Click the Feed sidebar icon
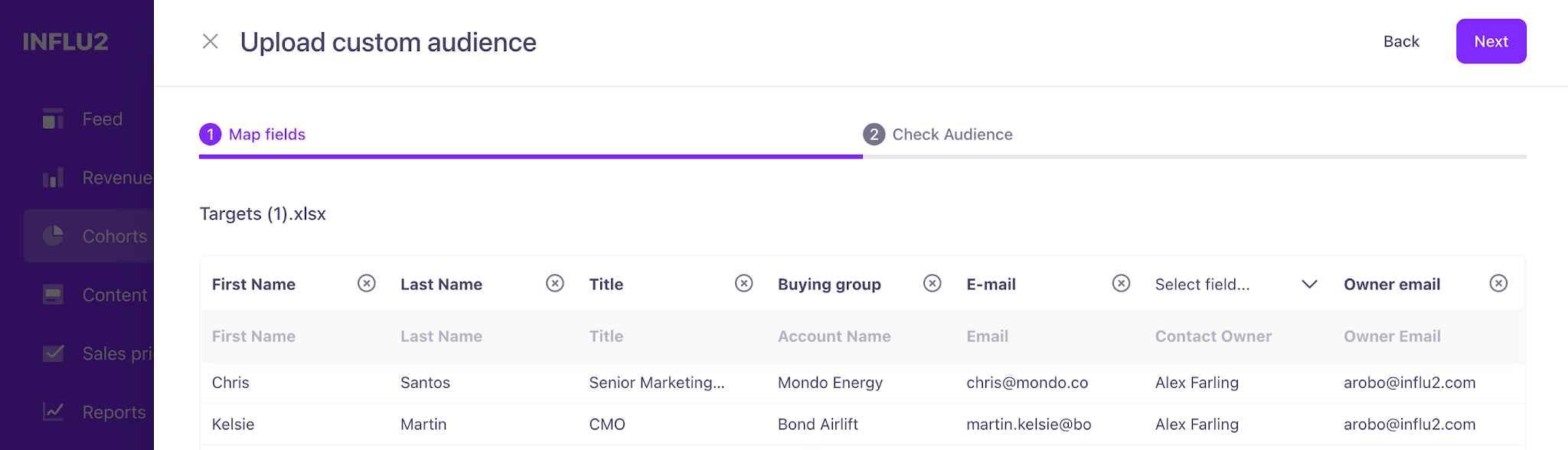The image size is (1568, 450). 53,119
